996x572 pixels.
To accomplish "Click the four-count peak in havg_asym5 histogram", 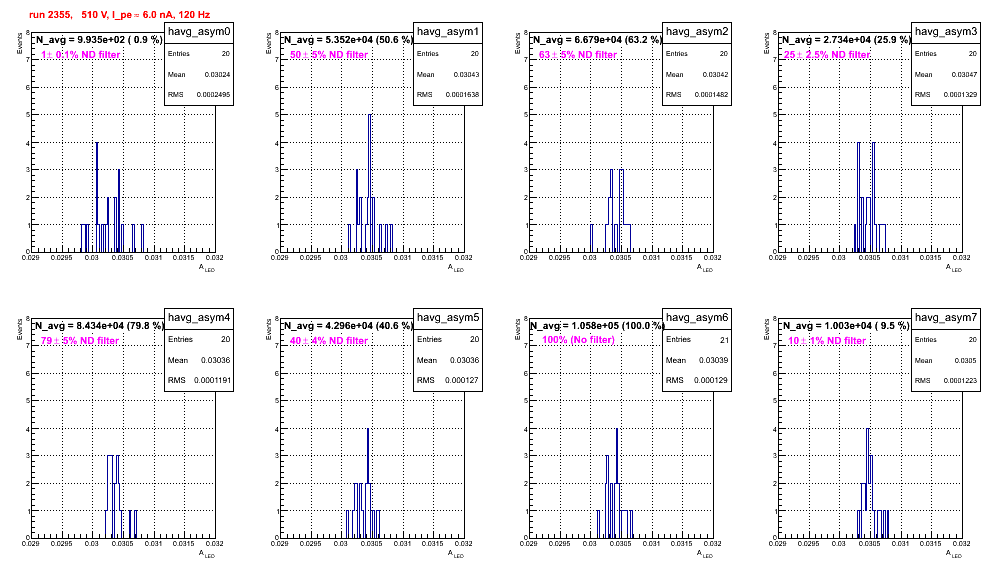I will 368,483.
